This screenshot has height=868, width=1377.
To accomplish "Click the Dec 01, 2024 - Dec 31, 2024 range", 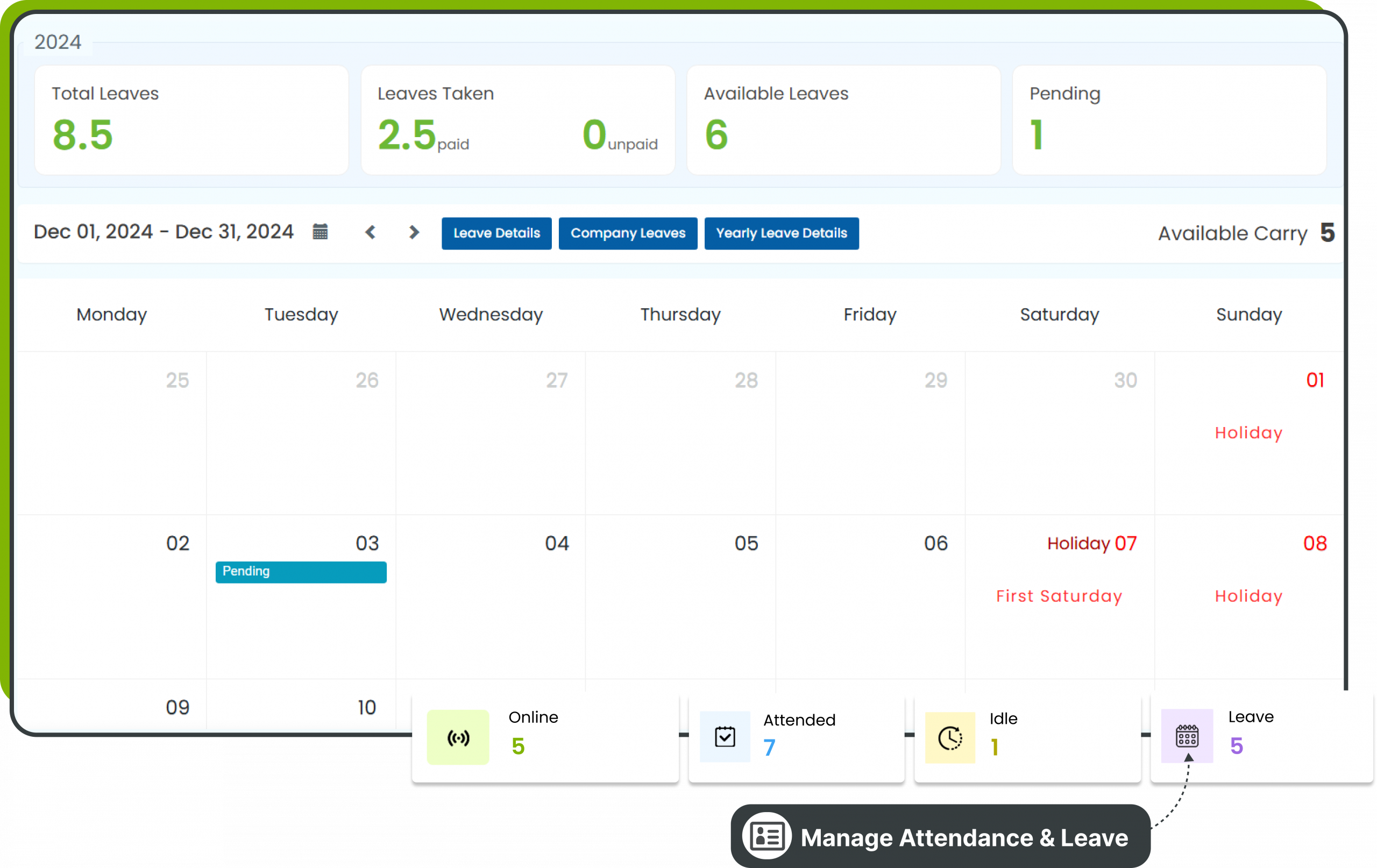I will pyautogui.click(x=164, y=232).
